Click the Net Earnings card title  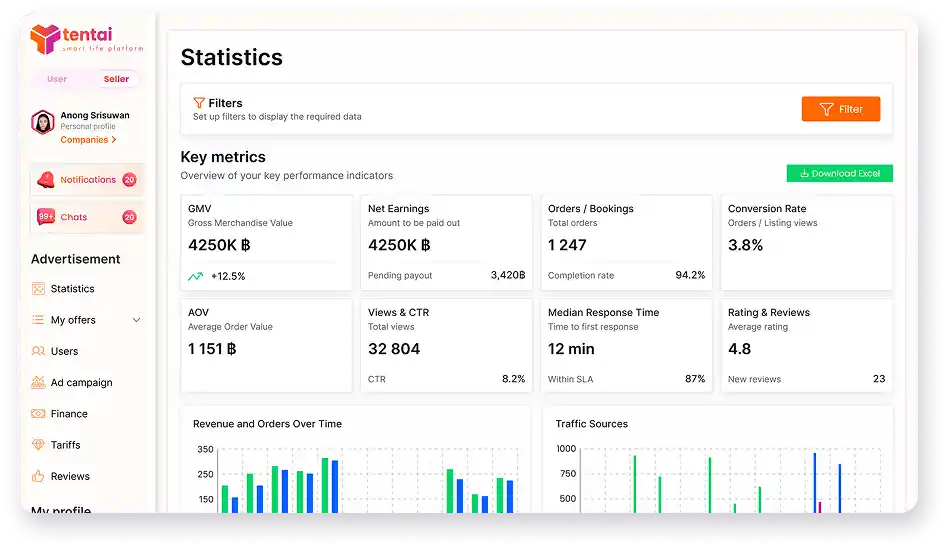tap(398, 209)
